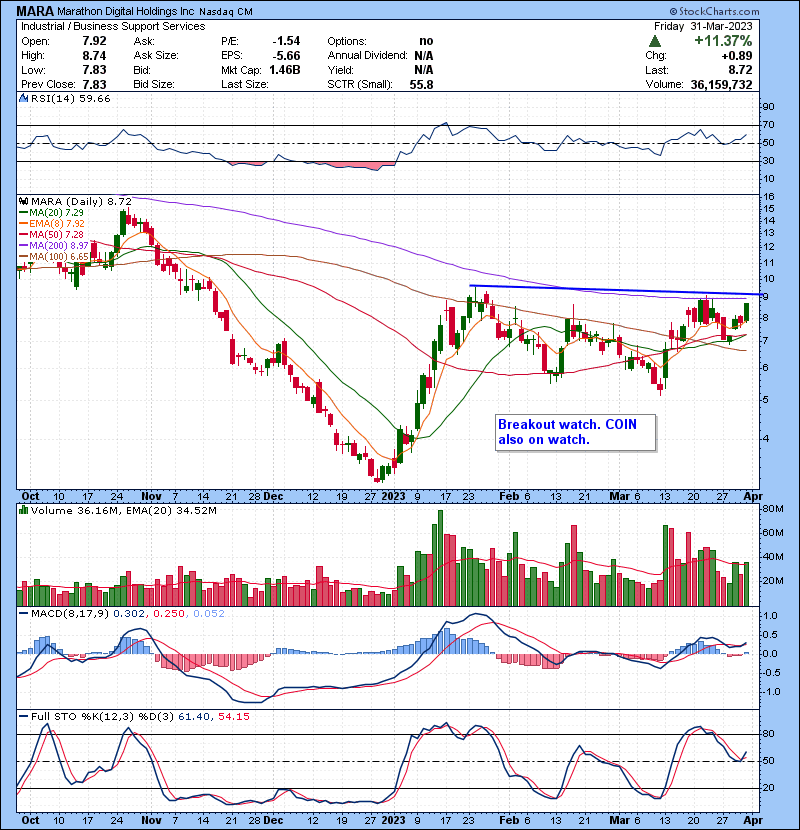The width and height of the screenshot is (800, 830).
Task: Click the Low value 7.83
Action: tap(94, 70)
